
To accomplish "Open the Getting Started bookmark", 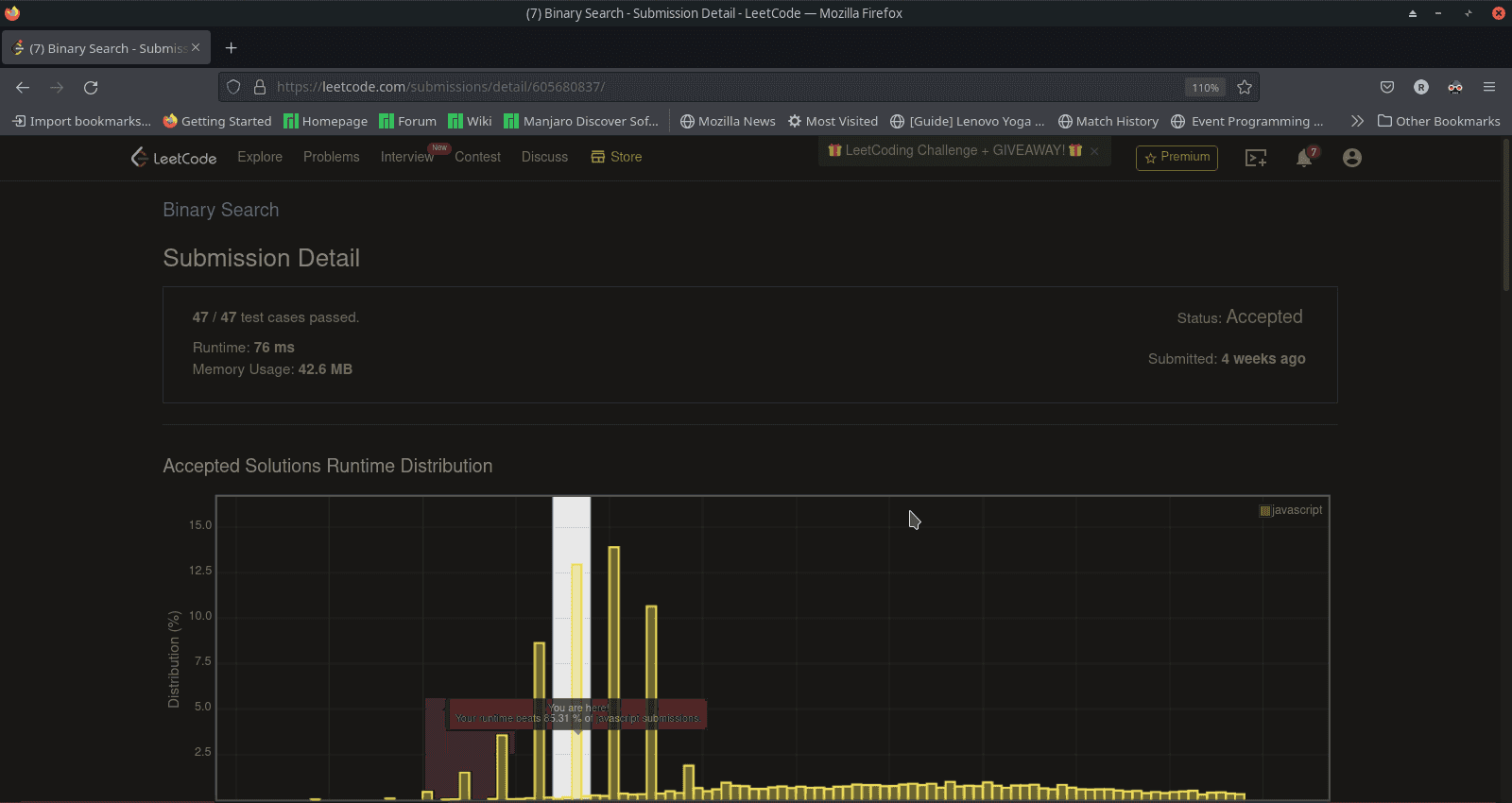I will [217, 121].
